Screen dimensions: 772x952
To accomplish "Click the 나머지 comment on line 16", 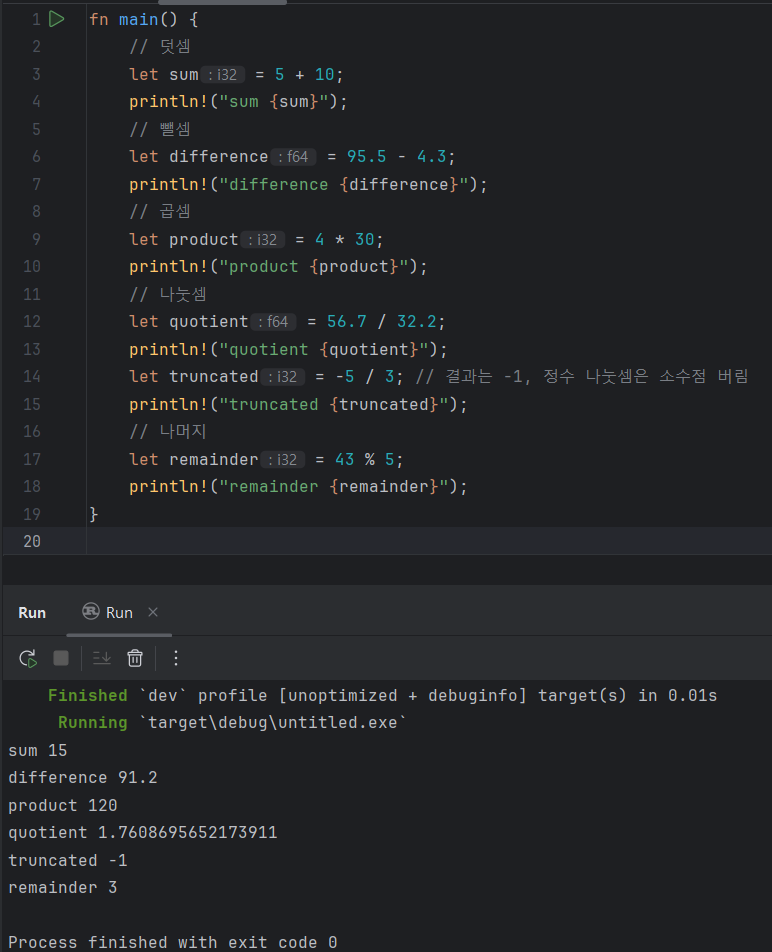I will (168, 432).
